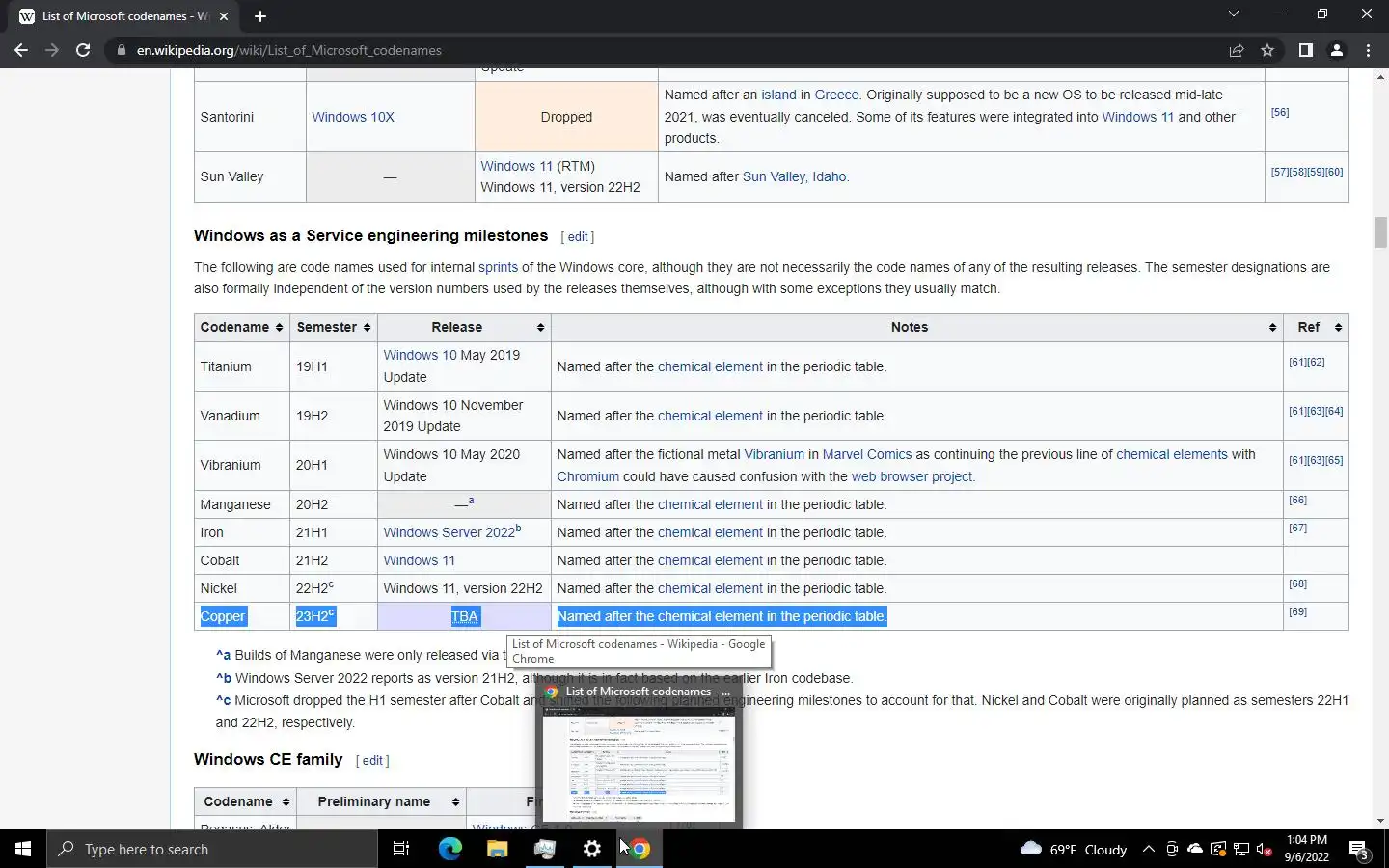This screenshot has width=1389, height=868.
Task: Open the Vibranium link
Action: (x=774, y=454)
